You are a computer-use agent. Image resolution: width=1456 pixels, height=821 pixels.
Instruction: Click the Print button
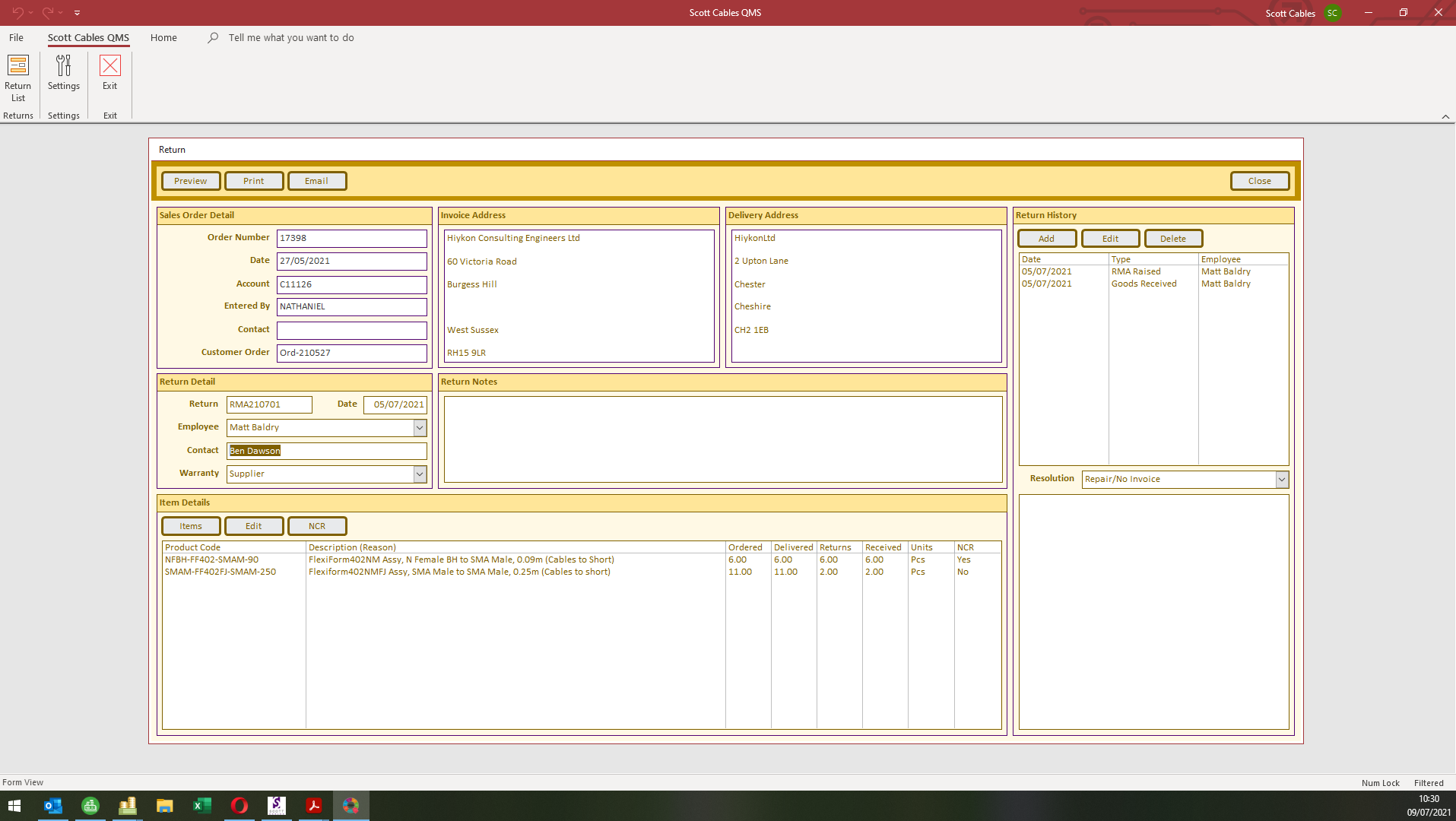click(254, 181)
